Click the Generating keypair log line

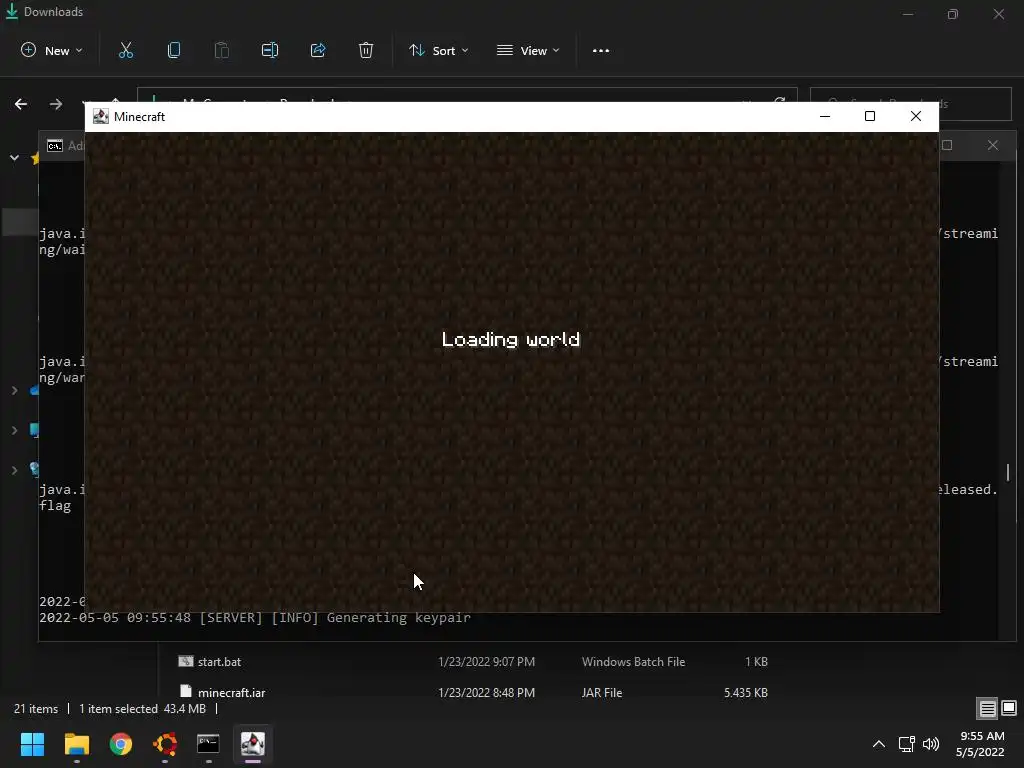(255, 618)
